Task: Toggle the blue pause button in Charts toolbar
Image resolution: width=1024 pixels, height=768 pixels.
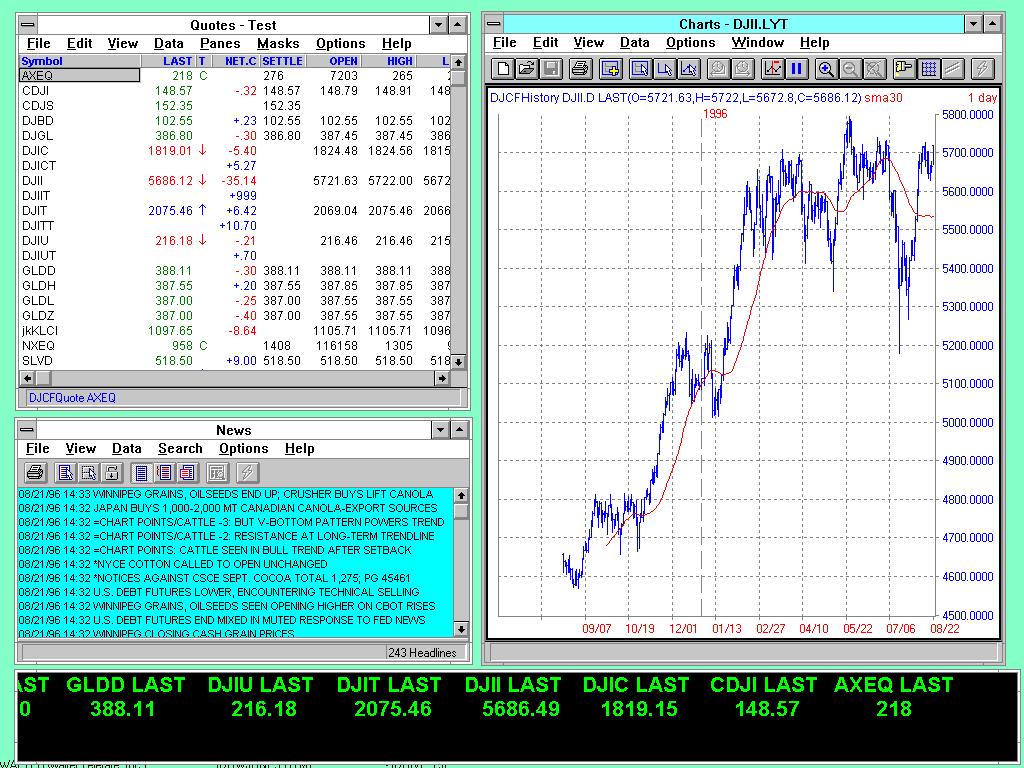Action: coord(797,69)
